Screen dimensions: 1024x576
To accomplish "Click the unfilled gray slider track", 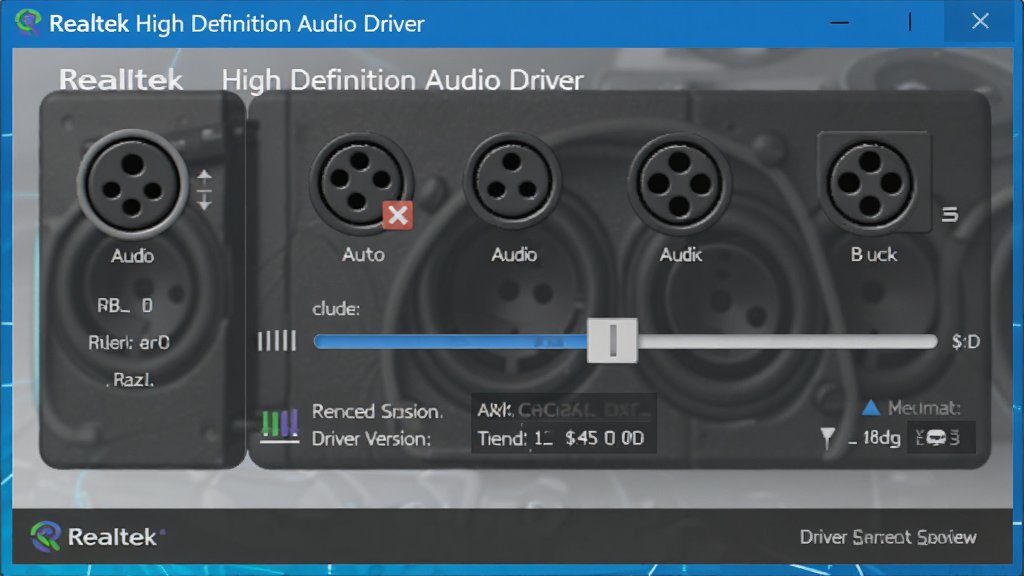I will [x=788, y=341].
